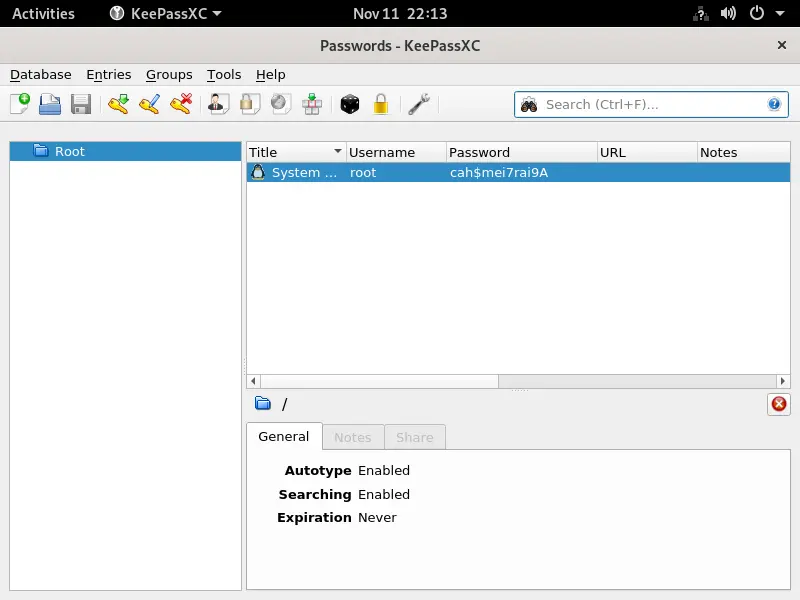Open the Tools menu

tap(224, 74)
